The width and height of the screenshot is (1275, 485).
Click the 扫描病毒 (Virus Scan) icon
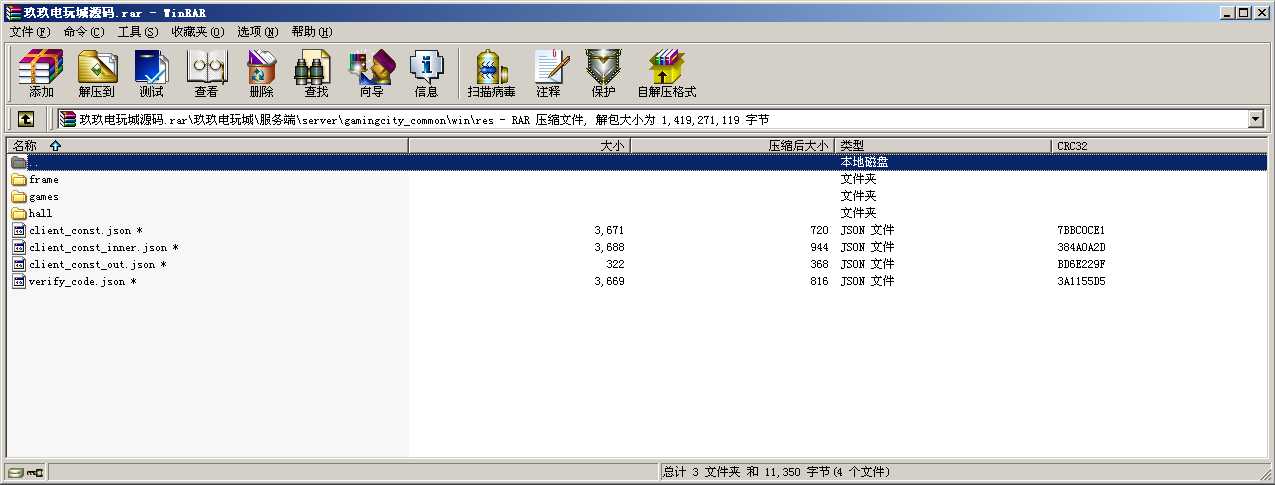(491, 74)
